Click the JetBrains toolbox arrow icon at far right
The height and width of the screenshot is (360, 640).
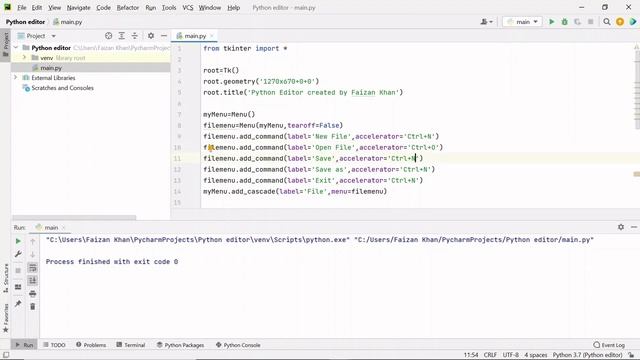click(633, 22)
